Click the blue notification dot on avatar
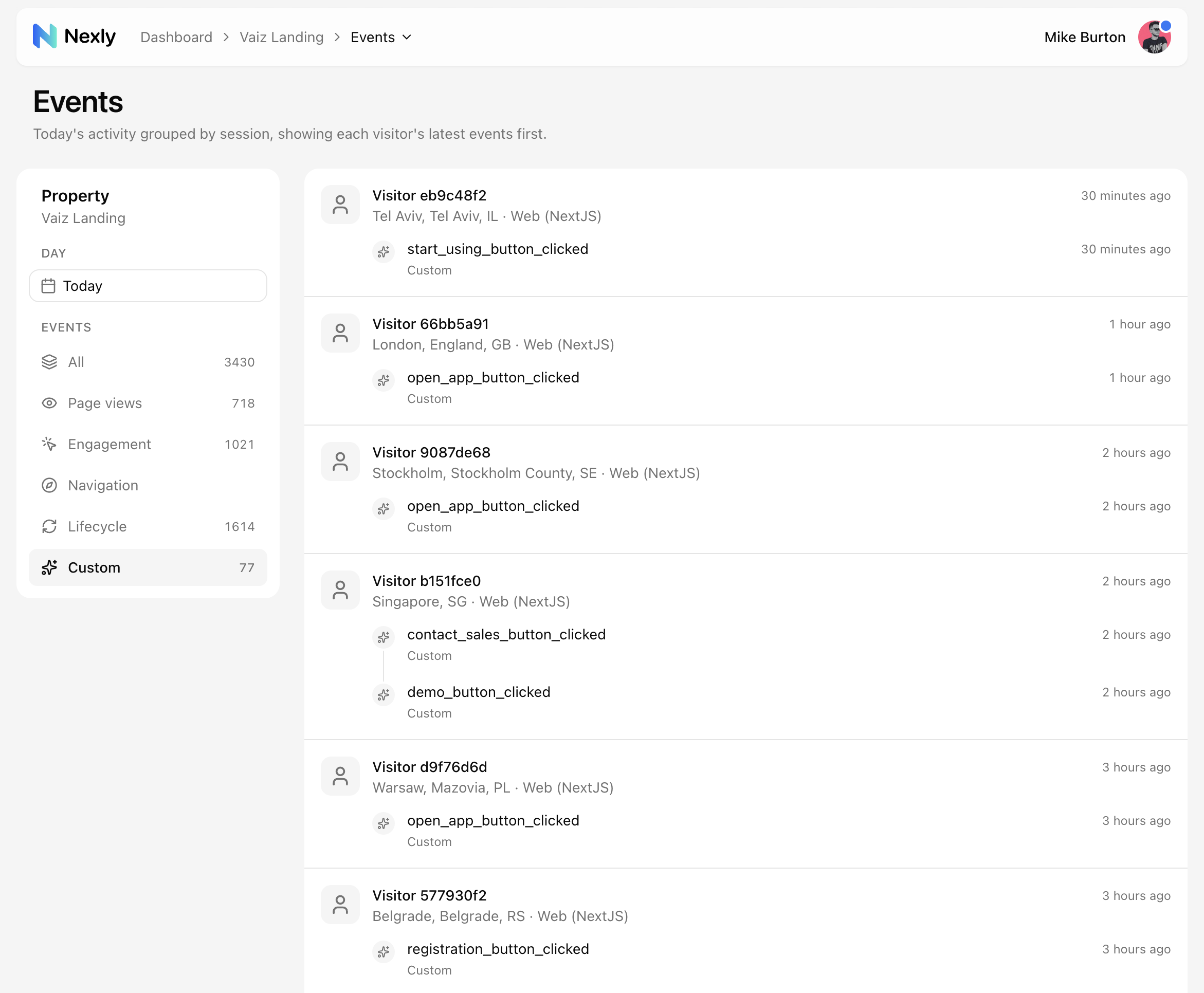 pyautogui.click(x=1165, y=26)
